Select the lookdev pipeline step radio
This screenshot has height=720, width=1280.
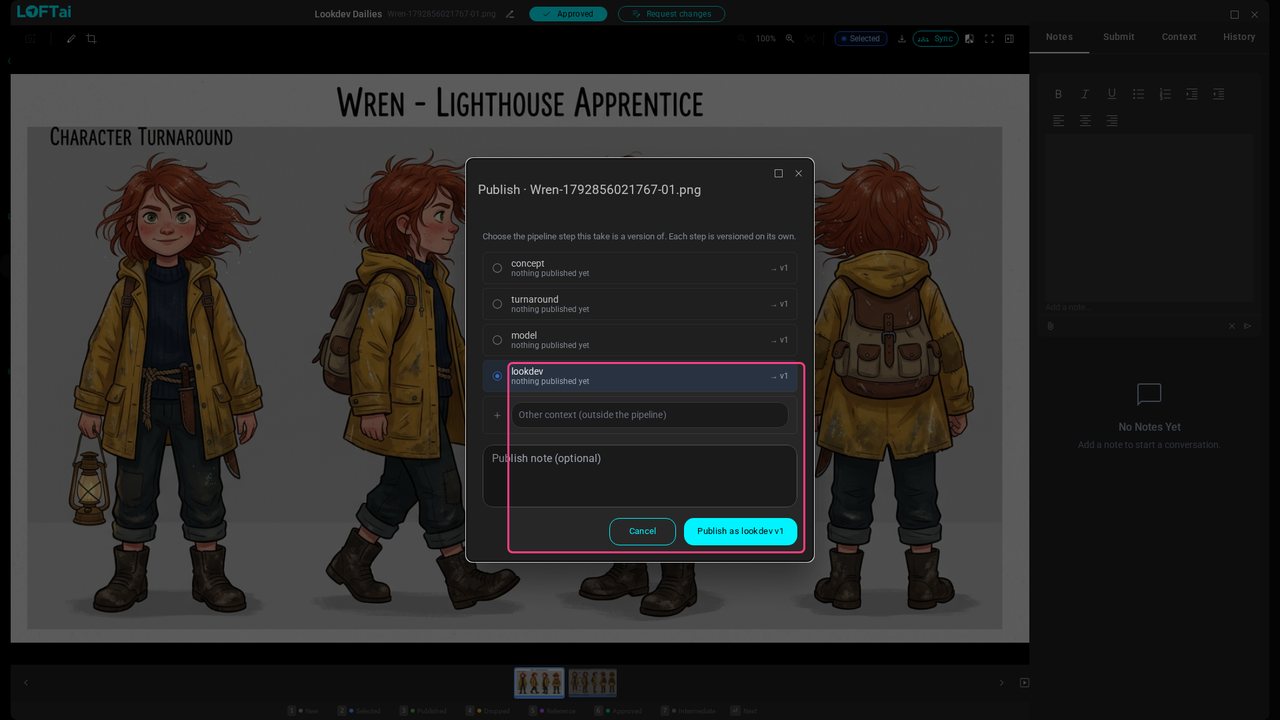point(497,376)
